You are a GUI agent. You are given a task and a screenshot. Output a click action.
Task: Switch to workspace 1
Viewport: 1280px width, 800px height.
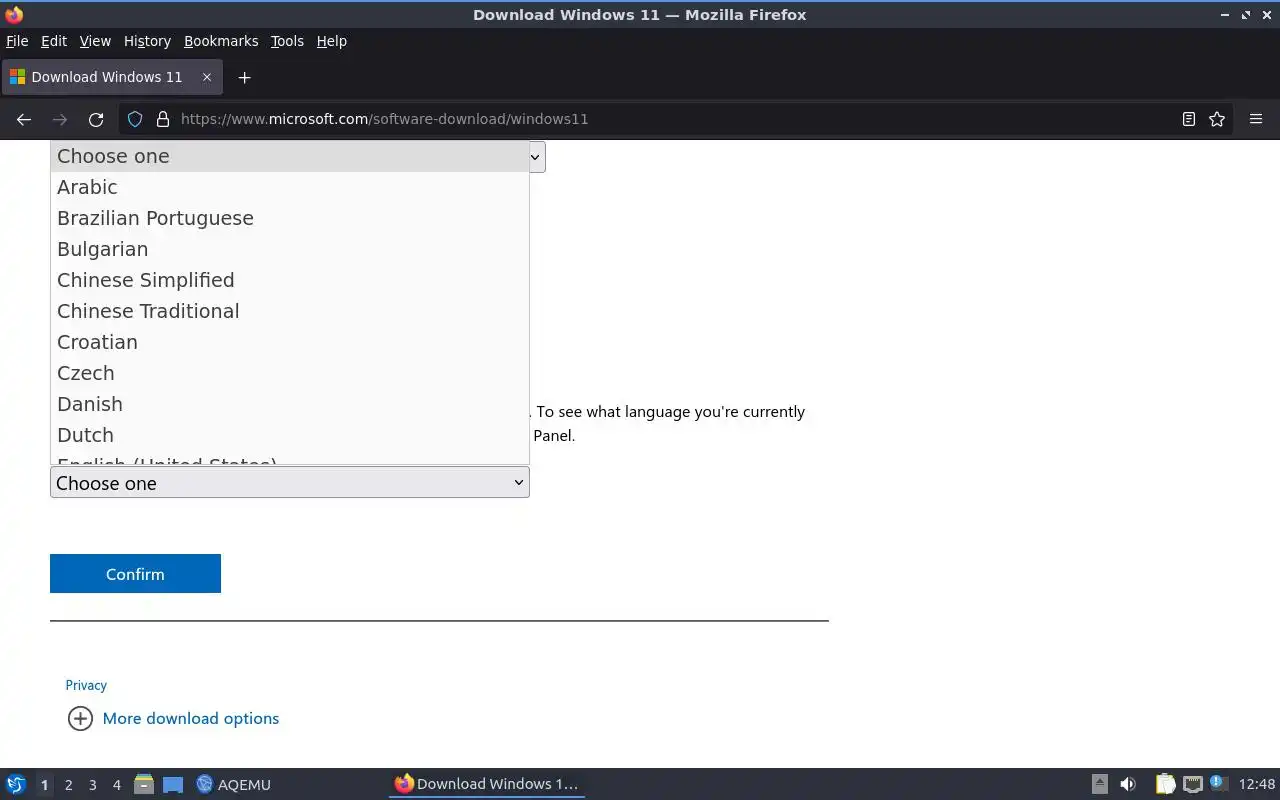[44, 785]
